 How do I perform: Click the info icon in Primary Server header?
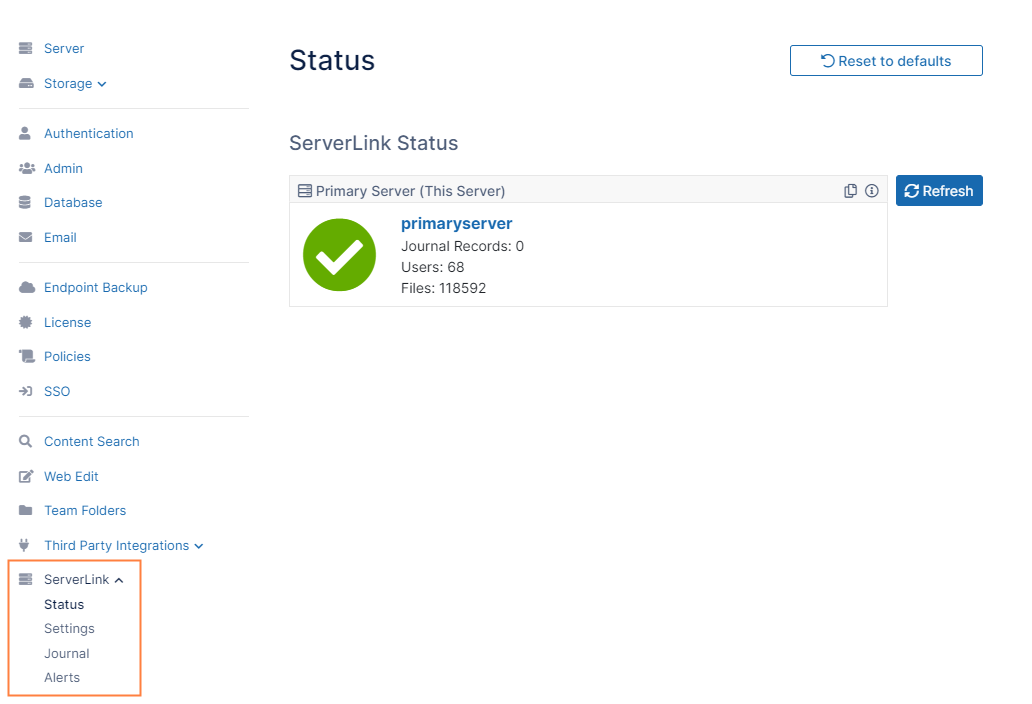coord(872,191)
